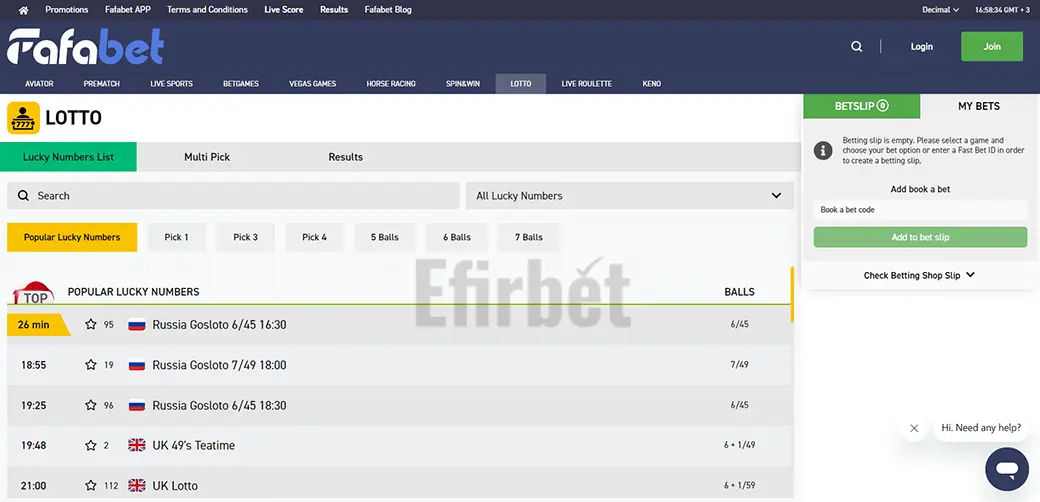Switch to the Results tab in Lotto
This screenshot has width=1040, height=502.
pyautogui.click(x=346, y=157)
